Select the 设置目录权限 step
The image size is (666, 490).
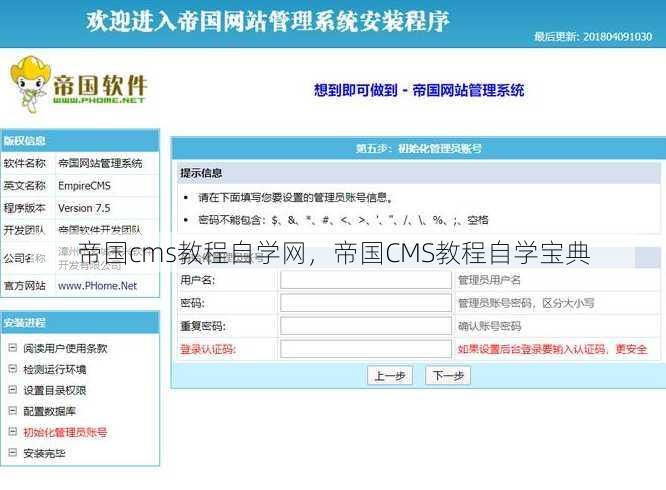(x=55, y=390)
